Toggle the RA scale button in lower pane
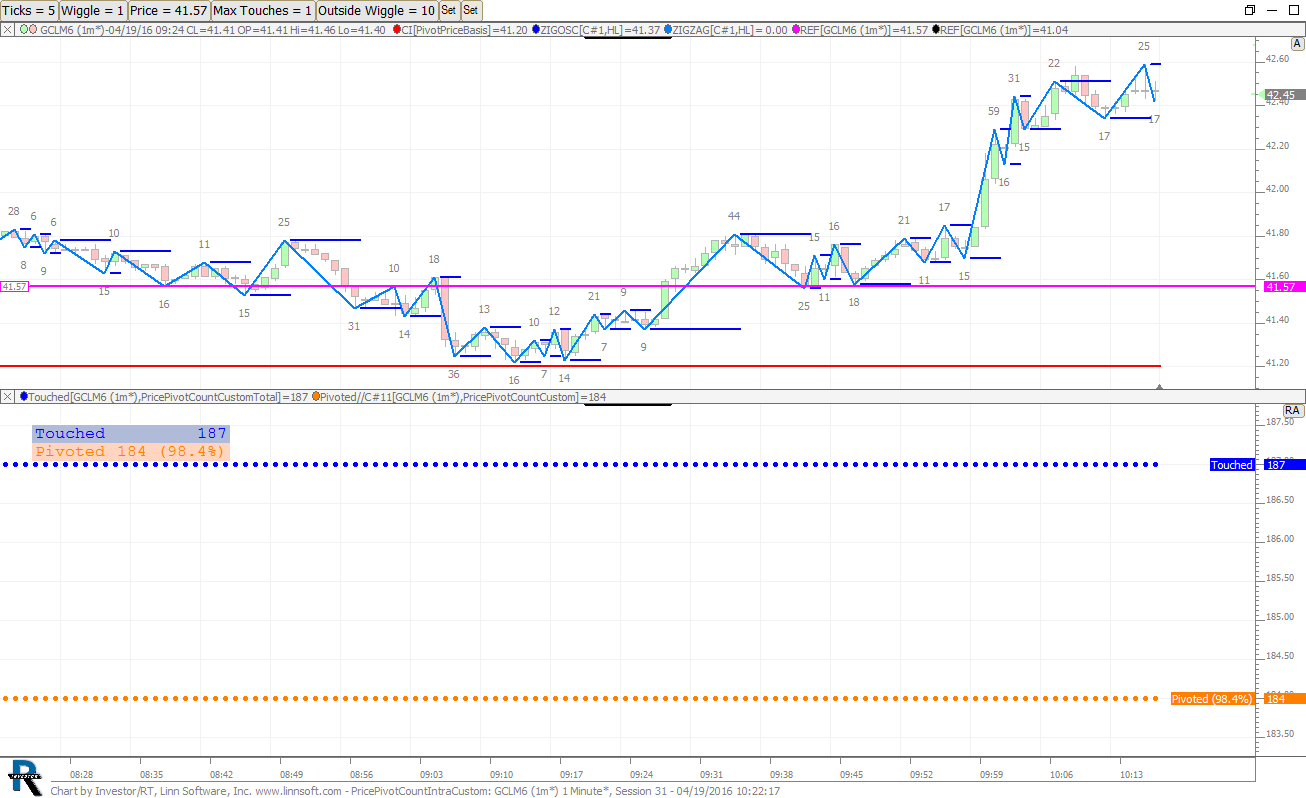The width and height of the screenshot is (1306, 798). pyautogui.click(x=1292, y=410)
